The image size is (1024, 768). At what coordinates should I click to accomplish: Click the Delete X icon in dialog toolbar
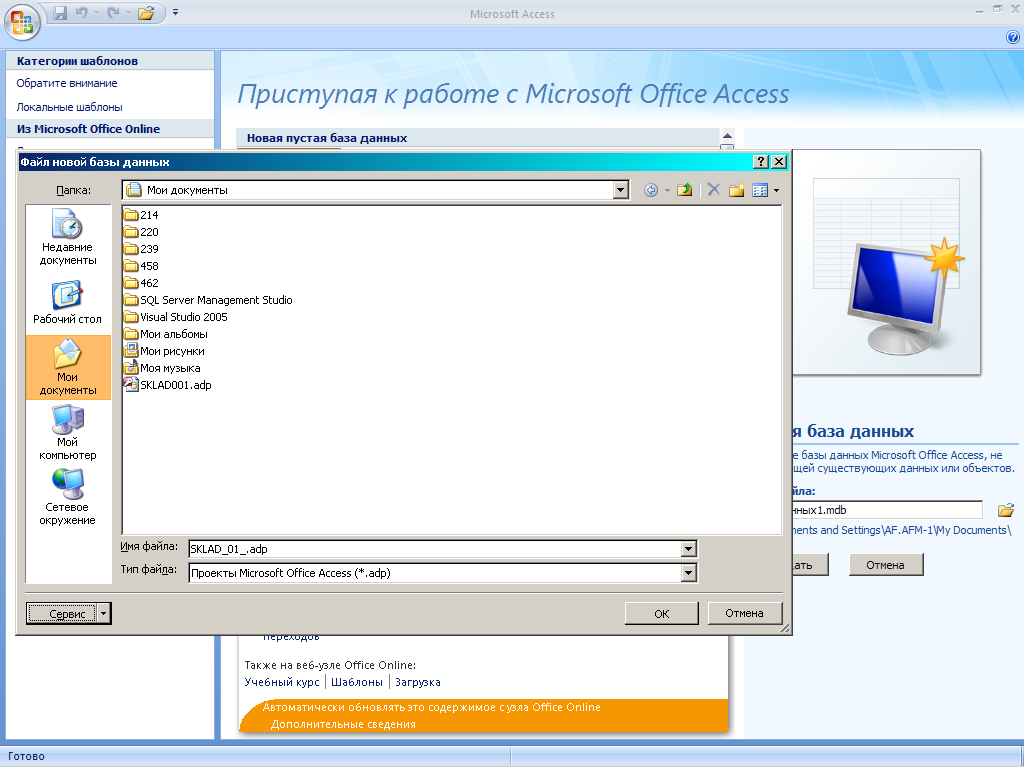click(713, 190)
